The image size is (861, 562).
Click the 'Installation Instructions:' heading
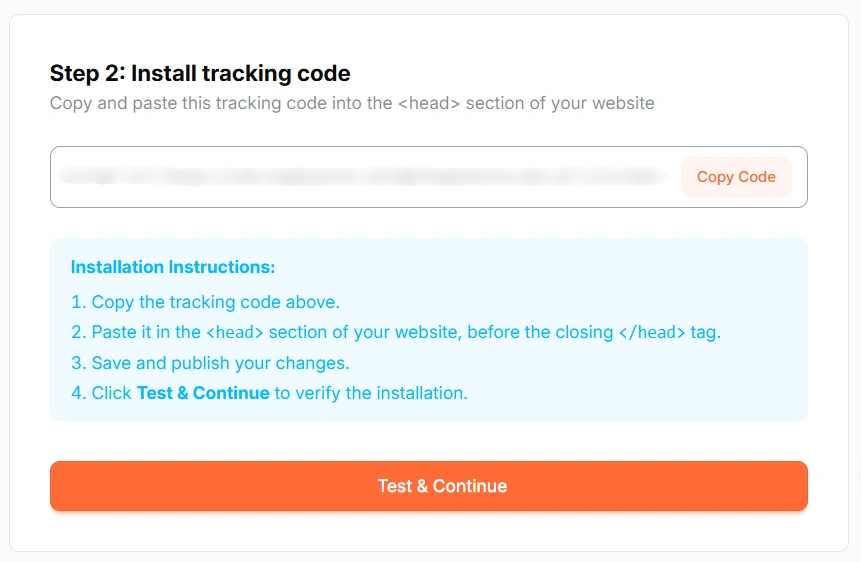click(x=173, y=267)
